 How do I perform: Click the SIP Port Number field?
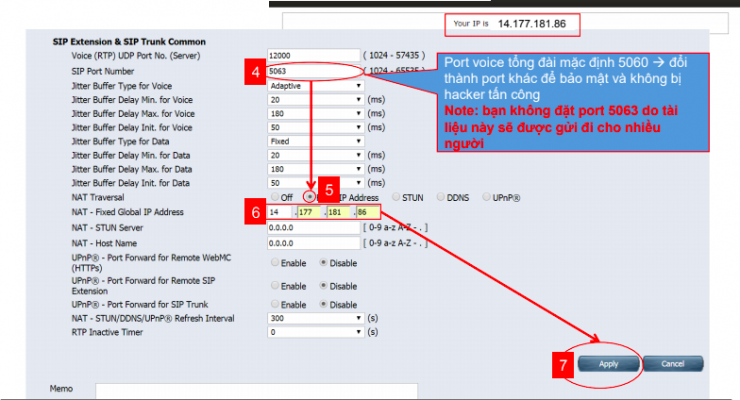click(x=314, y=71)
